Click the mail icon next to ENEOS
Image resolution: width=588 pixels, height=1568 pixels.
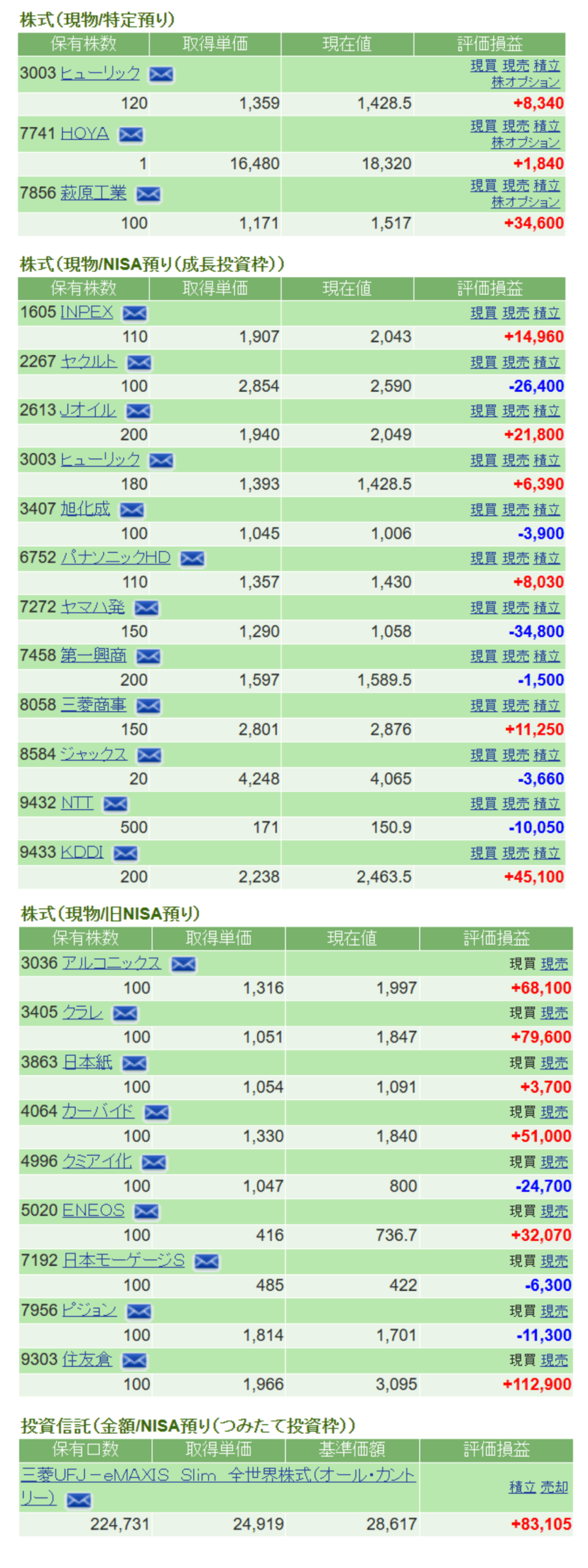pyautogui.click(x=146, y=1211)
